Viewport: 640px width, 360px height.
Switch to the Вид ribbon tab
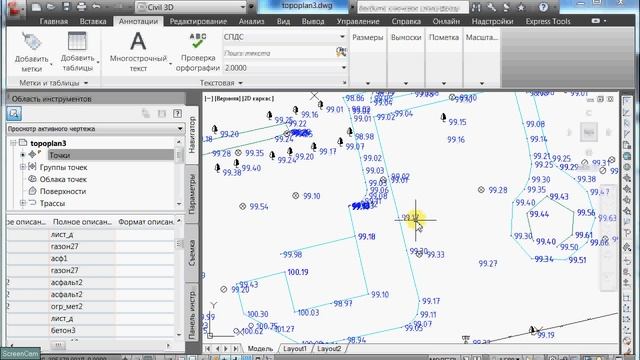point(283,21)
